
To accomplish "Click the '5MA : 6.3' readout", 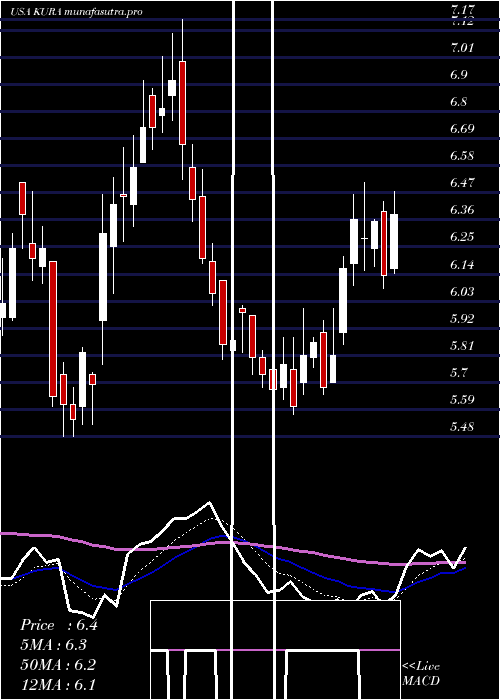I will click(x=54, y=645).
